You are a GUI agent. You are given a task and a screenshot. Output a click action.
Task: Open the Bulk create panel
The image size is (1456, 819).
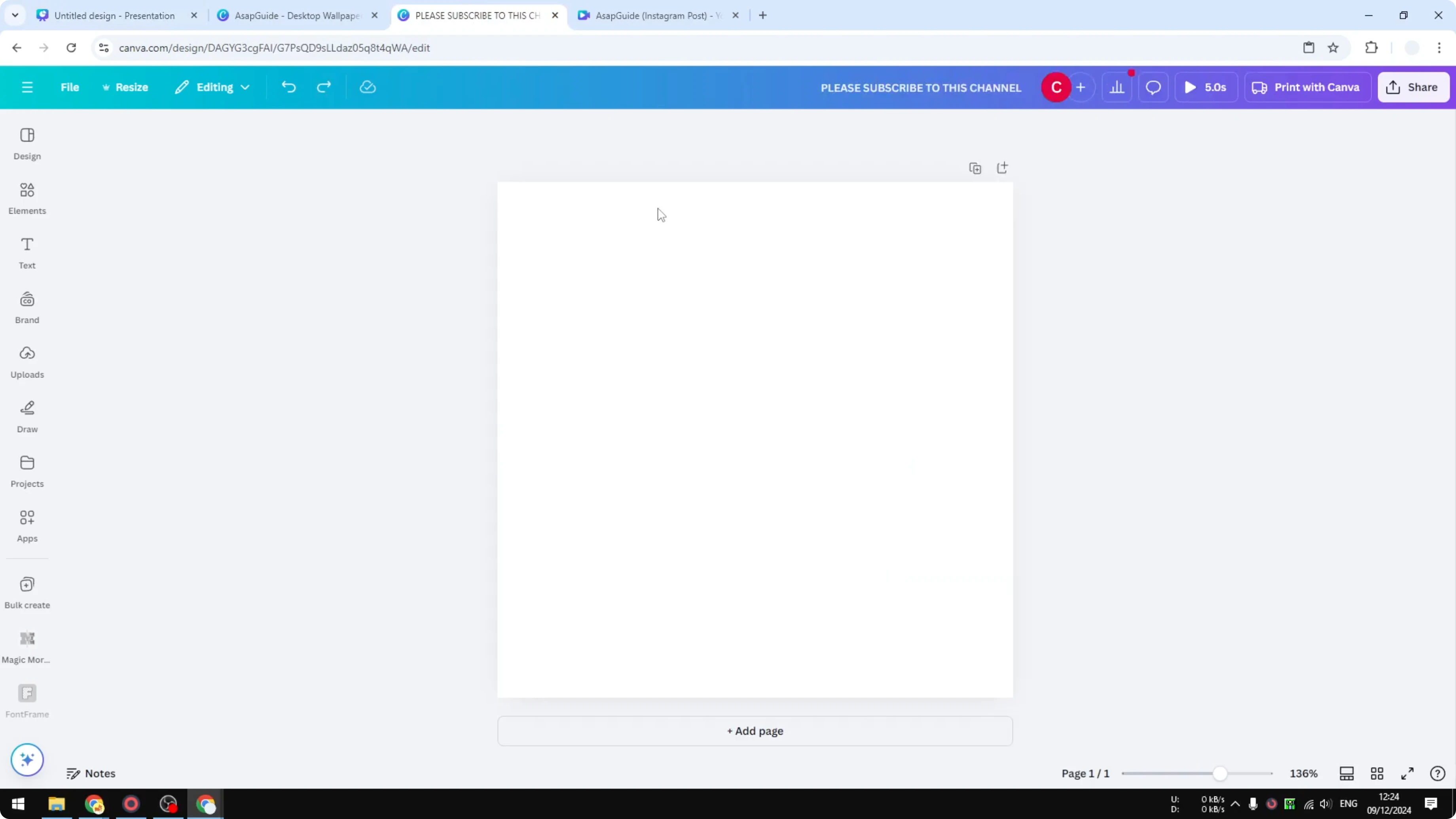point(27,592)
